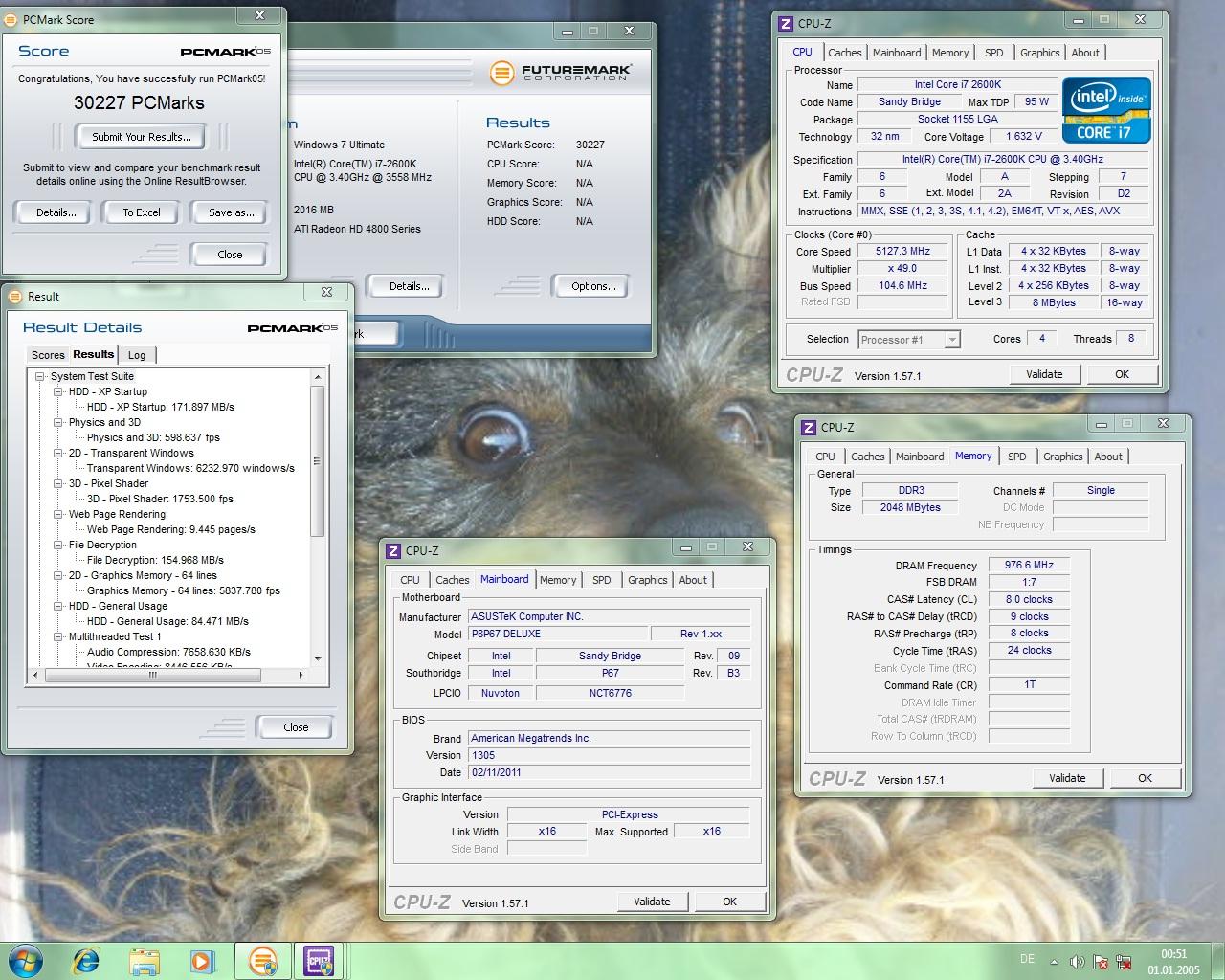
Task: Click CPU-Z Memory window title icon
Action: tap(809, 427)
